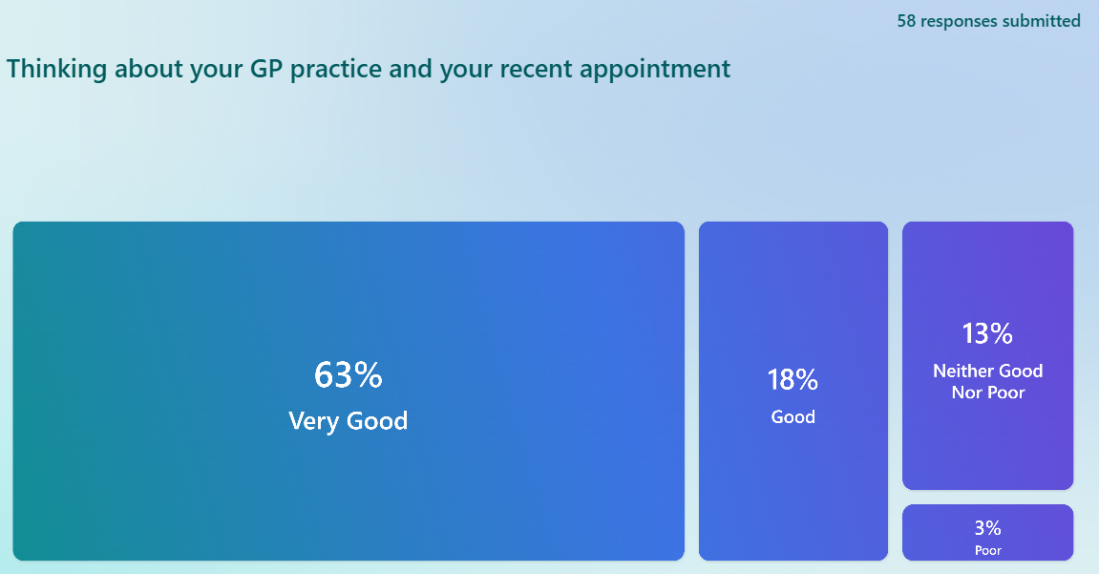Click the 'Neither Good Nor Poor' label
Screen dimensions: 1099x574
pyautogui.click(x=988, y=381)
